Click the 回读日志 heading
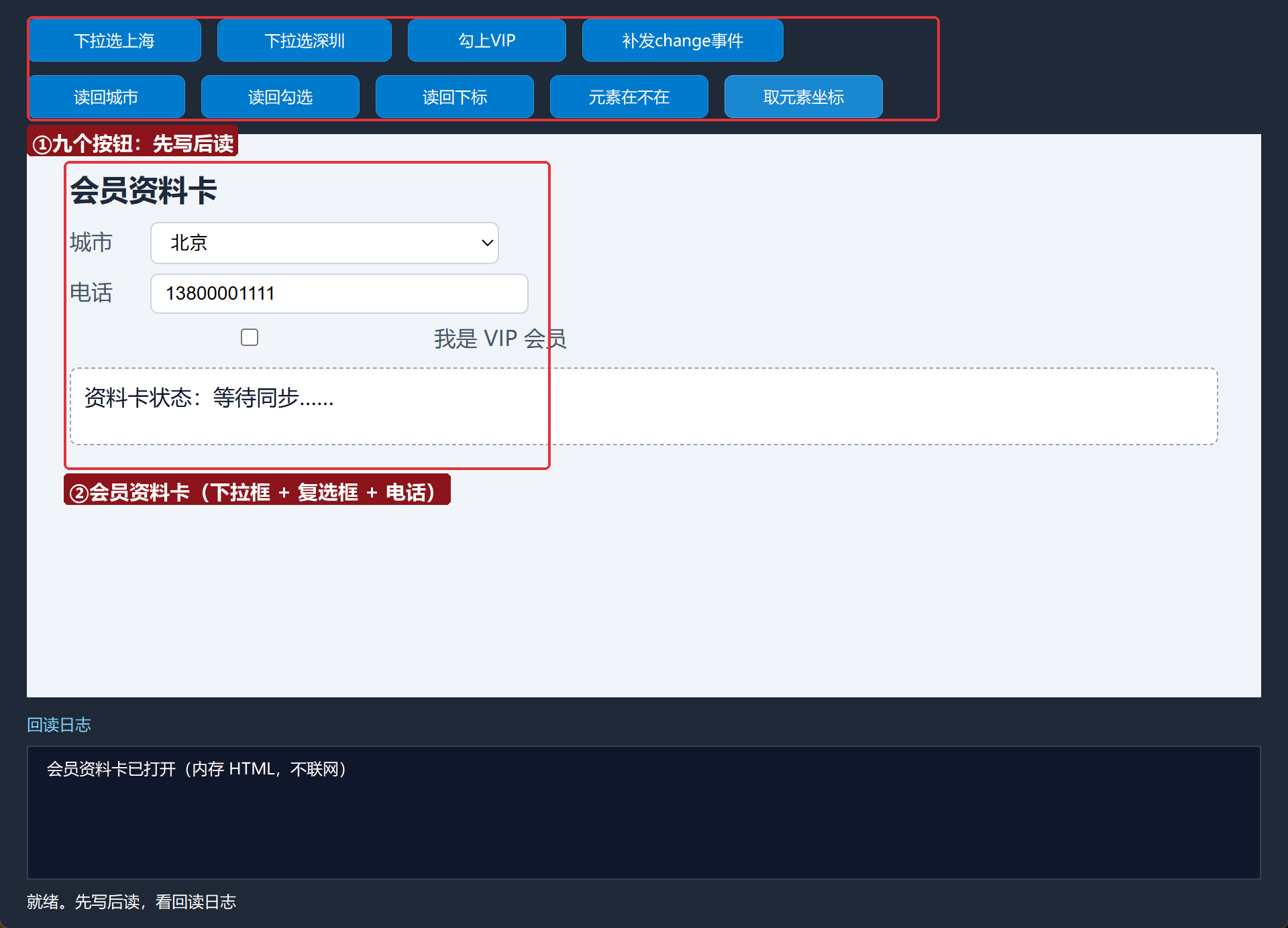1288x928 pixels. 59,725
